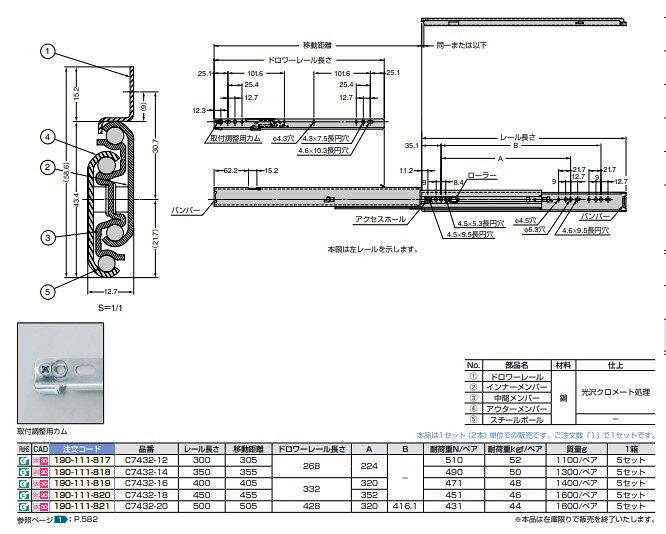The height and width of the screenshot is (534, 666).
Task: Click the travel distance value 505
Action: pos(248,506)
